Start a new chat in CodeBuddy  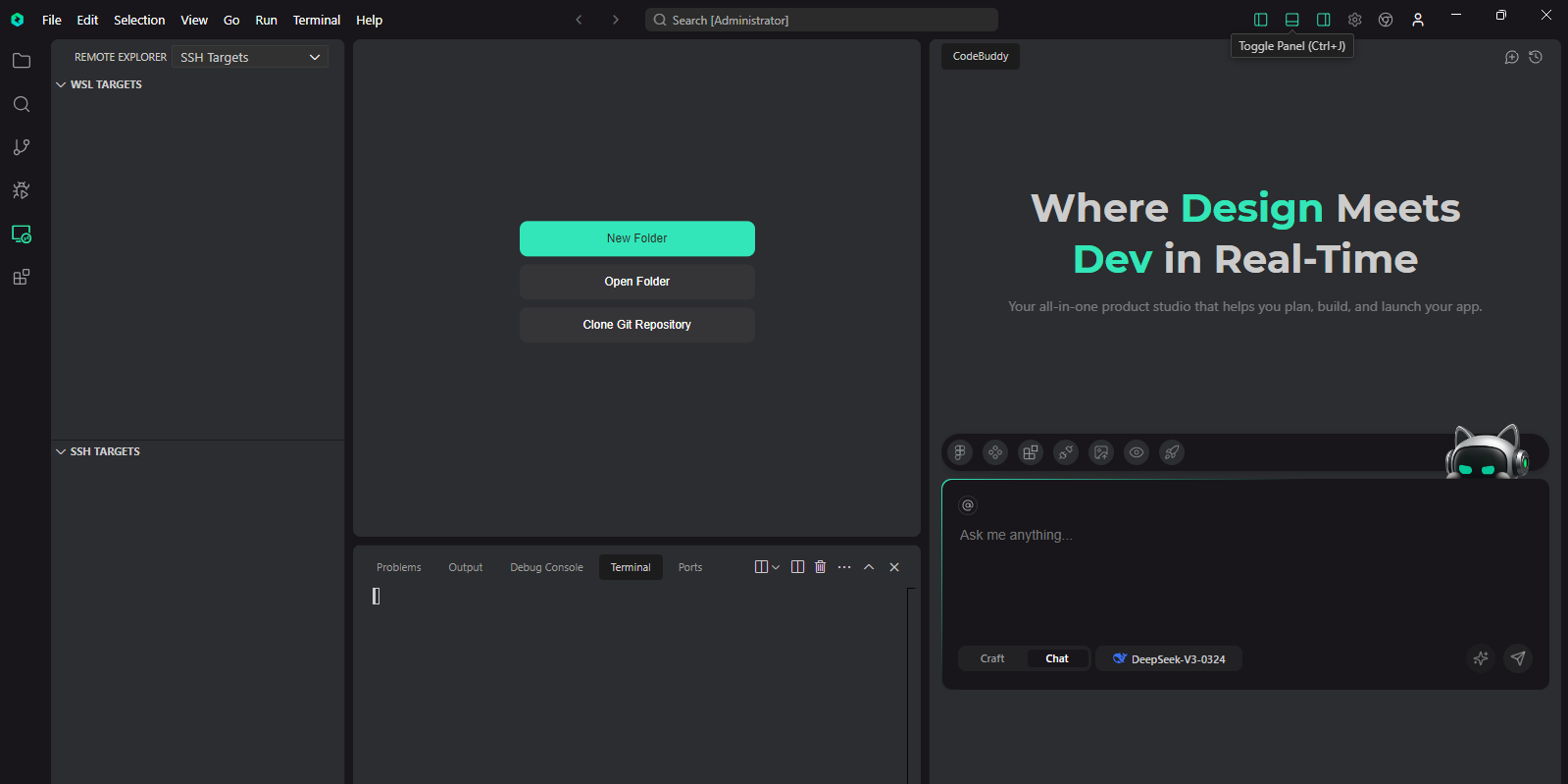1511,57
